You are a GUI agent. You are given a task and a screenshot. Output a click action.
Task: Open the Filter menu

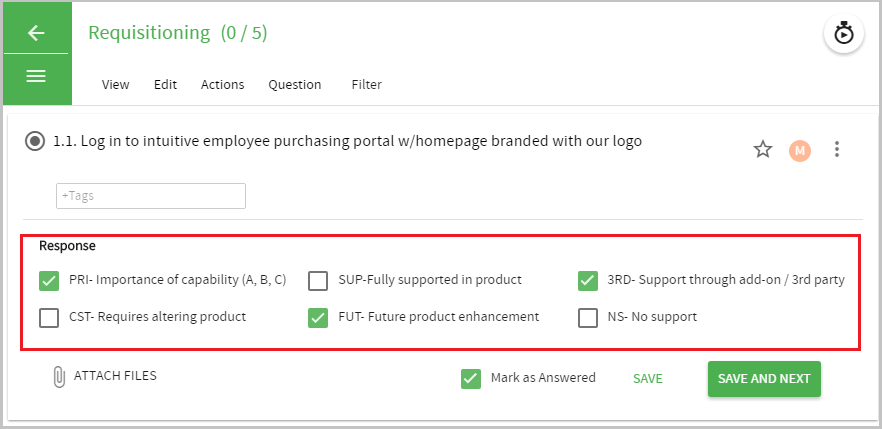click(367, 85)
